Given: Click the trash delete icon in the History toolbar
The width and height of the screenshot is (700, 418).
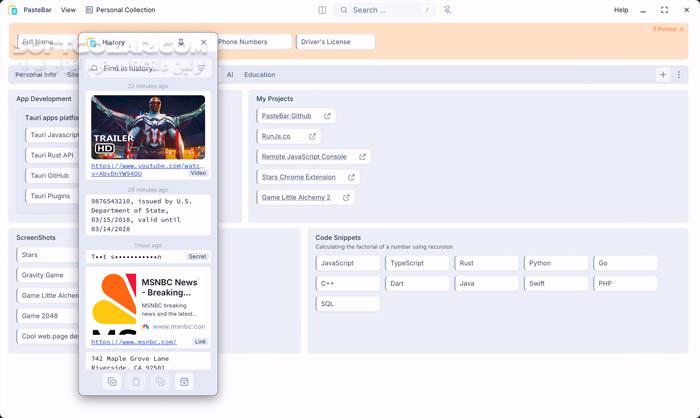Looking at the screenshot, I should click(136, 382).
